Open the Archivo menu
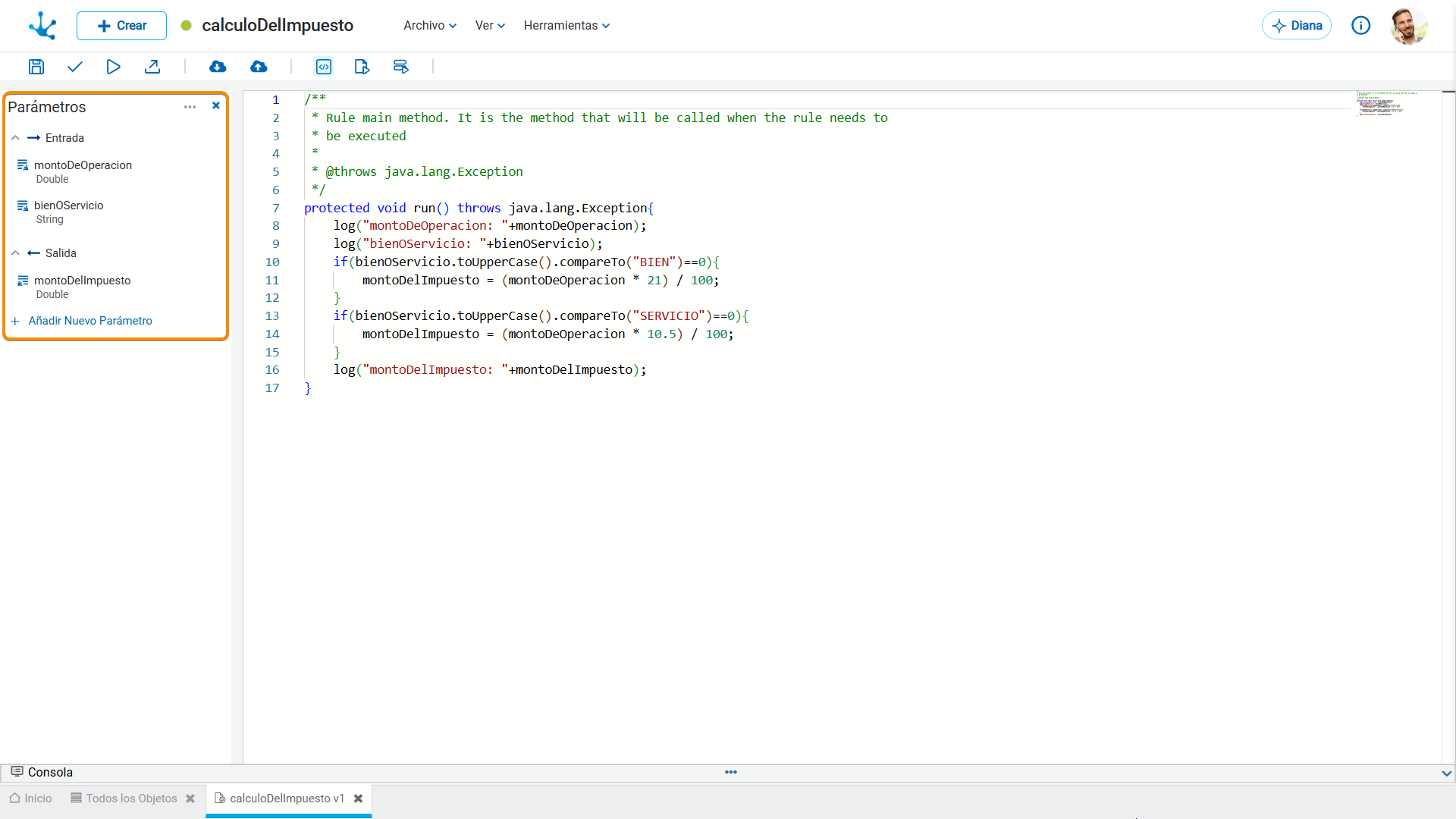Viewport: 1456px width, 819px height. [x=430, y=26]
